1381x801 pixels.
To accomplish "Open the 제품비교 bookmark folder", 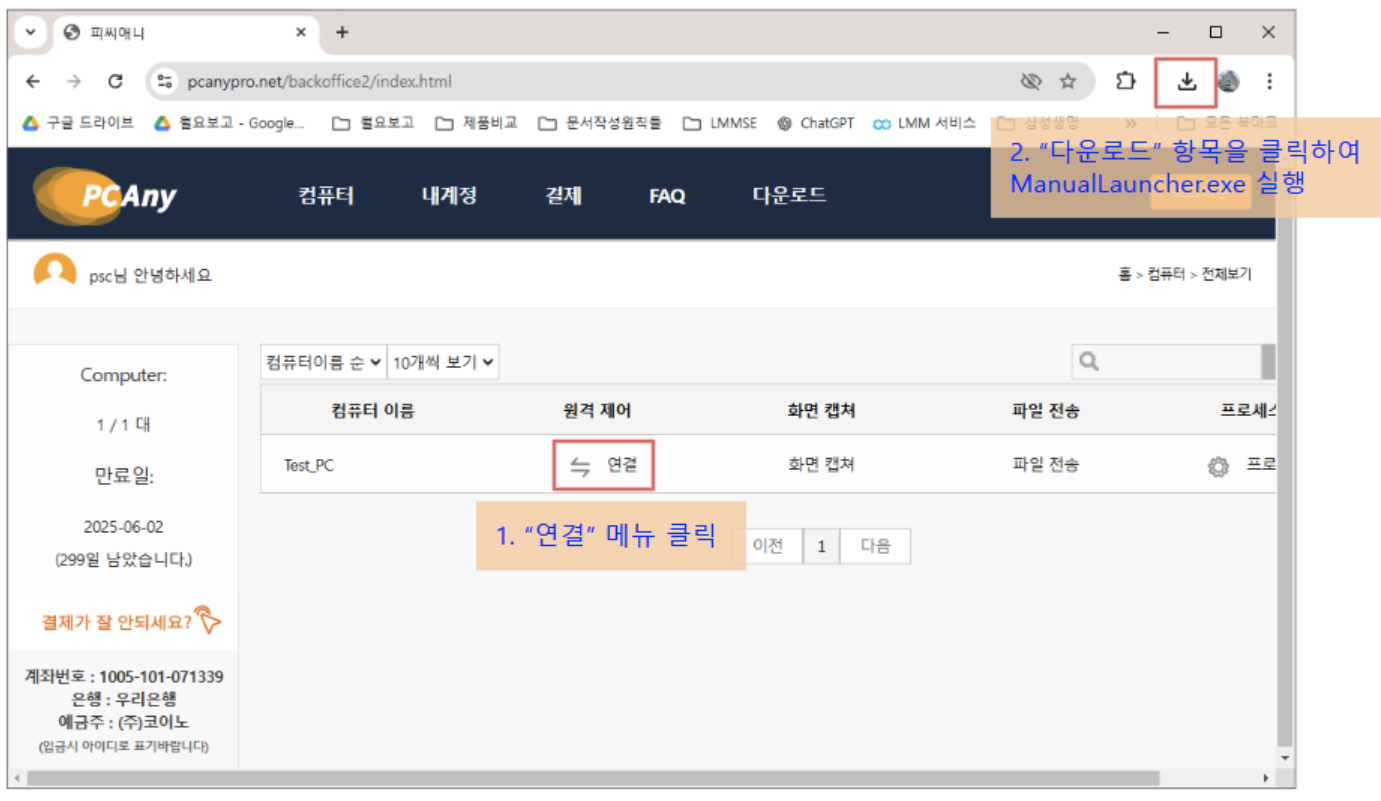I will coord(477,123).
